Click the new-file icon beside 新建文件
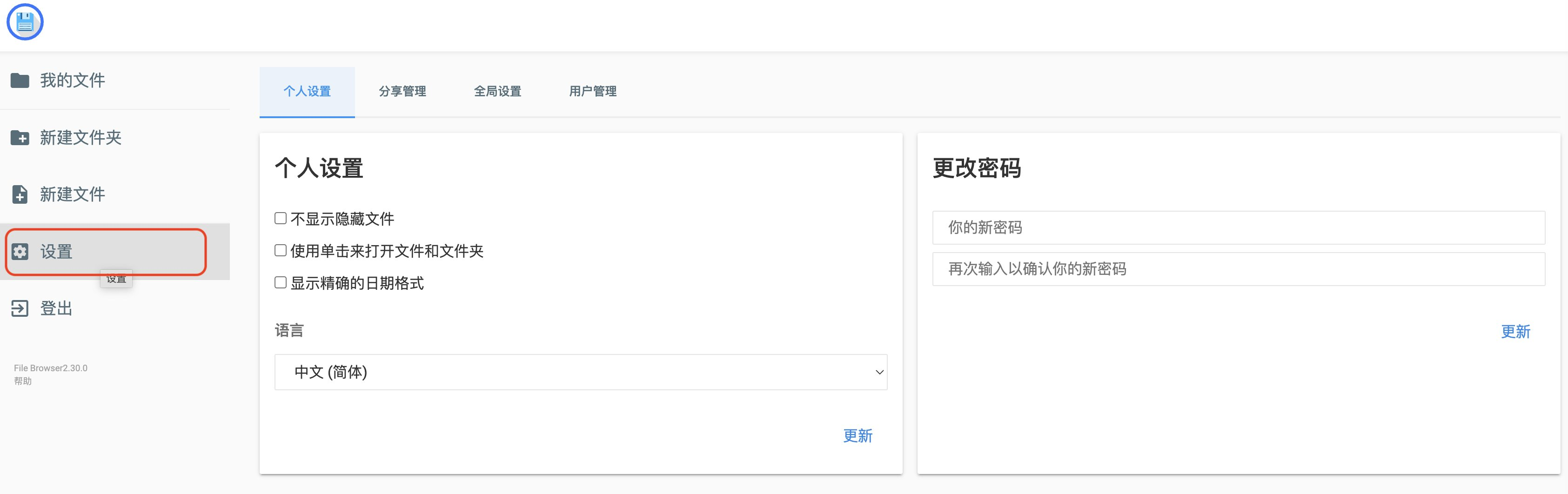The height and width of the screenshot is (494, 1568). [x=20, y=194]
